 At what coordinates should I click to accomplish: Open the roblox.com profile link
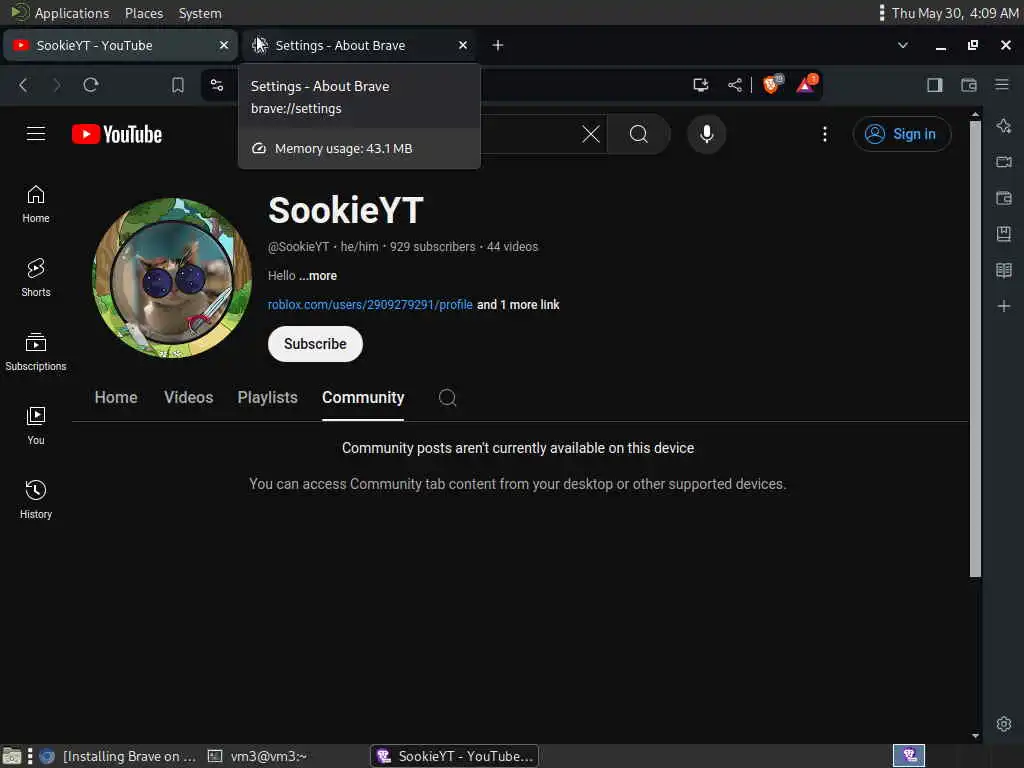(x=370, y=304)
